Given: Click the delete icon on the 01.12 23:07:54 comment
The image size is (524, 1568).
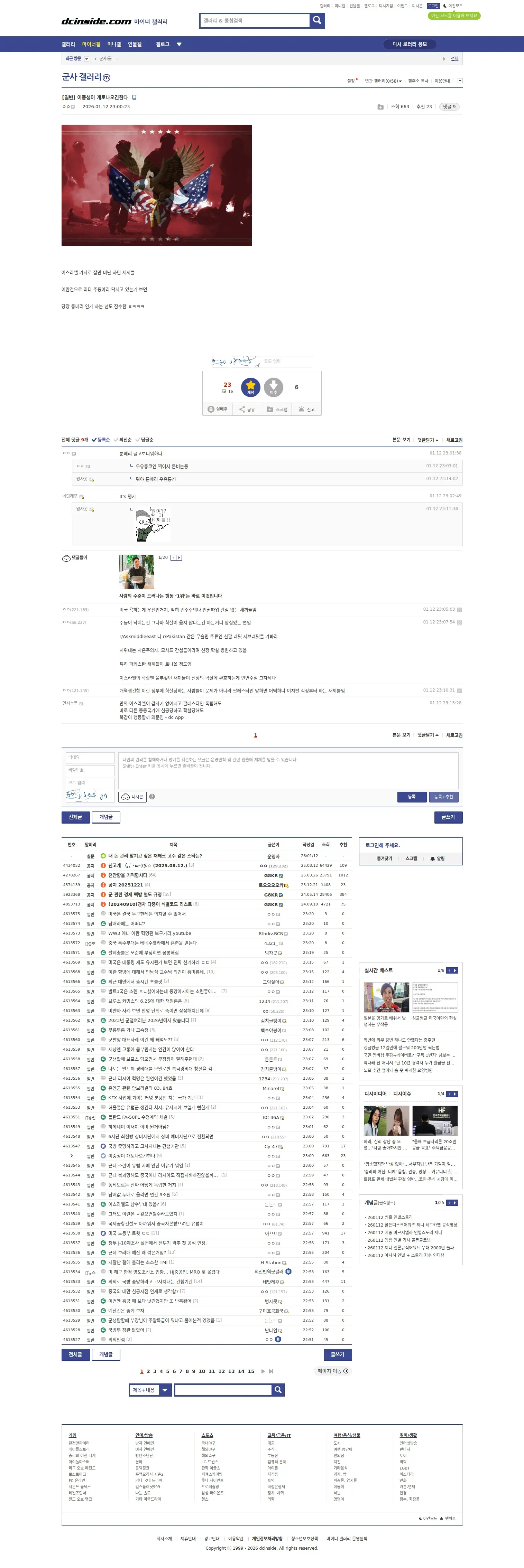Looking at the screenshot, I should coord(459,623).
